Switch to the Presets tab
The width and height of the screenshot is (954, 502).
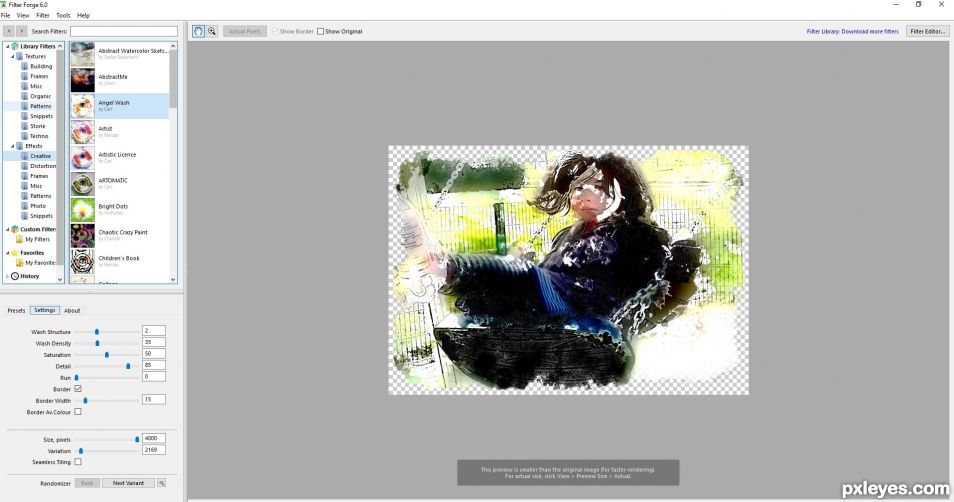click(x=16, y=310)
